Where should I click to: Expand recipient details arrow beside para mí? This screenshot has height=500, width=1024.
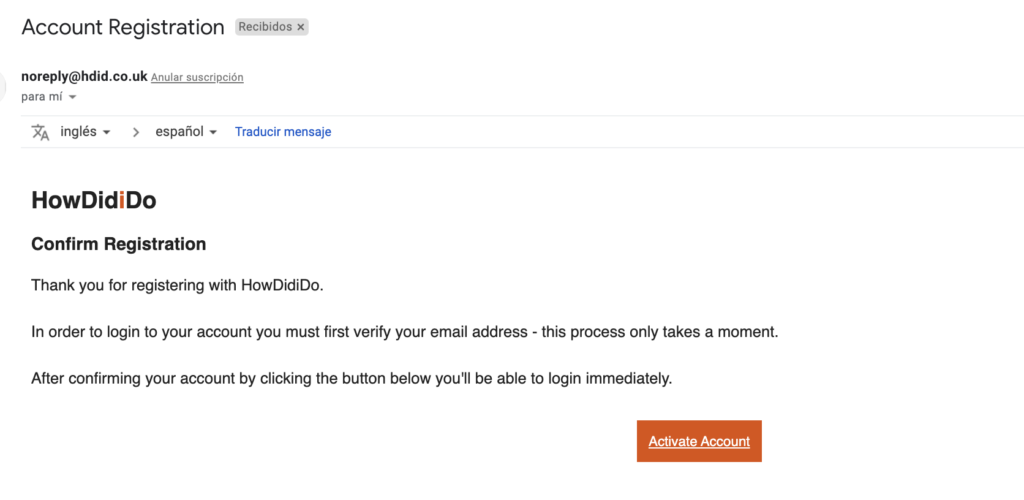point(72,97)
